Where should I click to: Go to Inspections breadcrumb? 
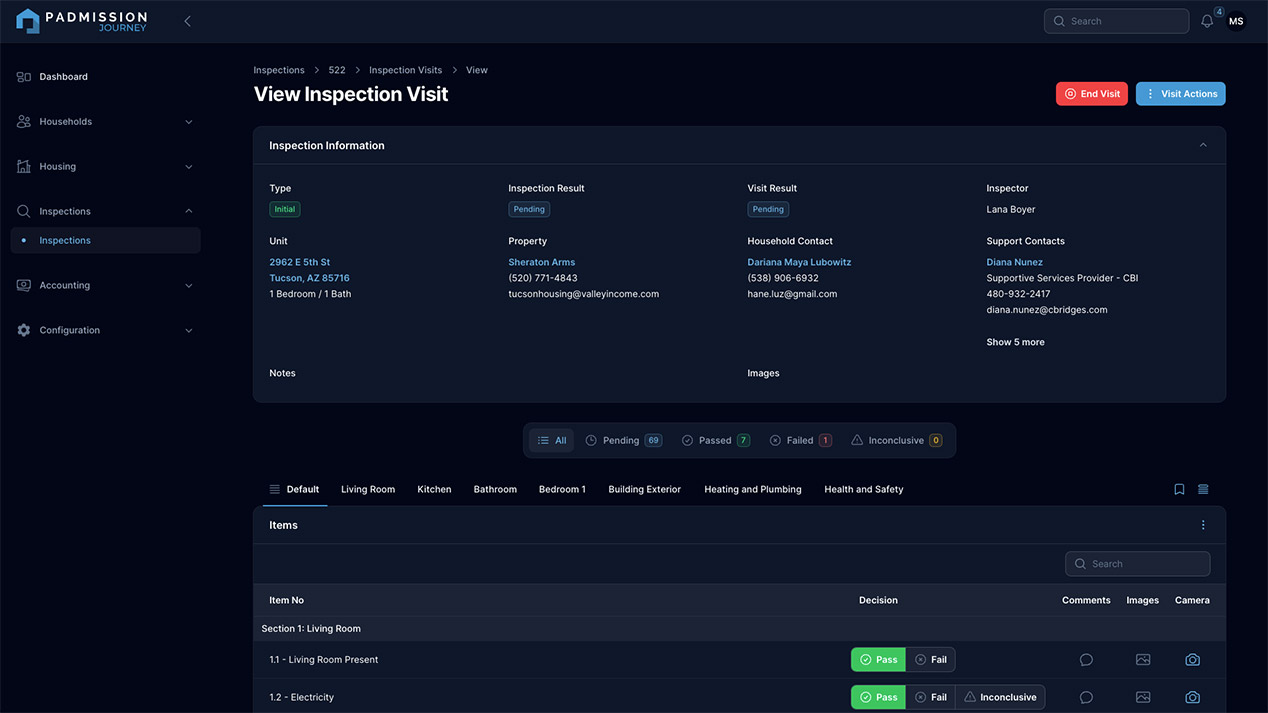point(279,70)
